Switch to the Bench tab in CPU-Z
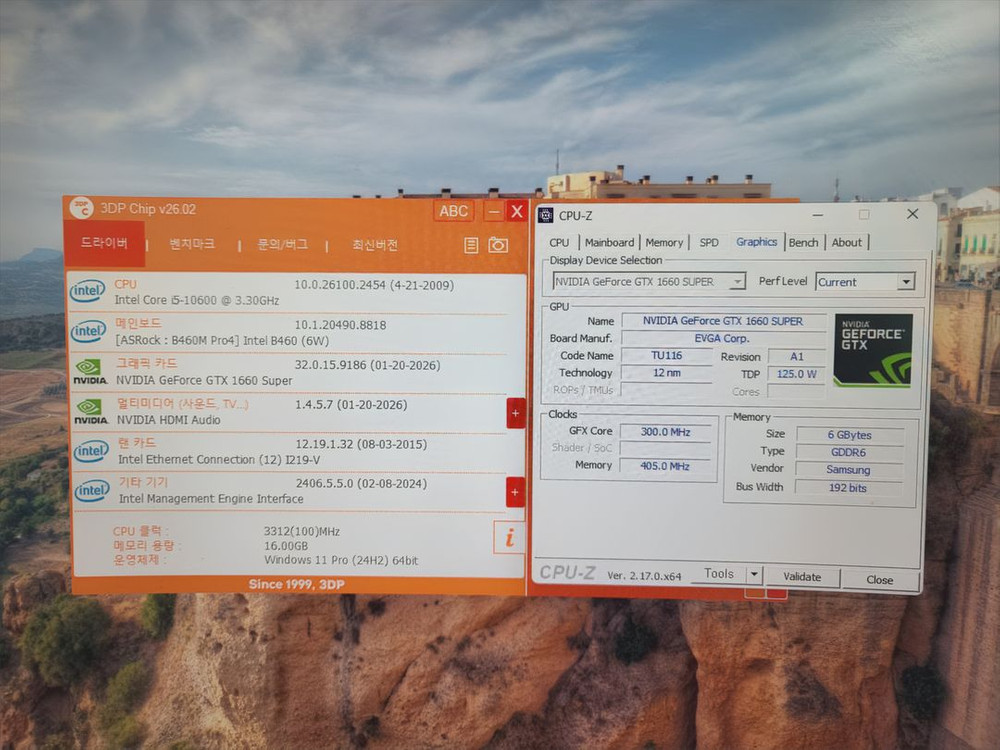The width and height of the screenshot is (1000, 750). tap(803, 242)
